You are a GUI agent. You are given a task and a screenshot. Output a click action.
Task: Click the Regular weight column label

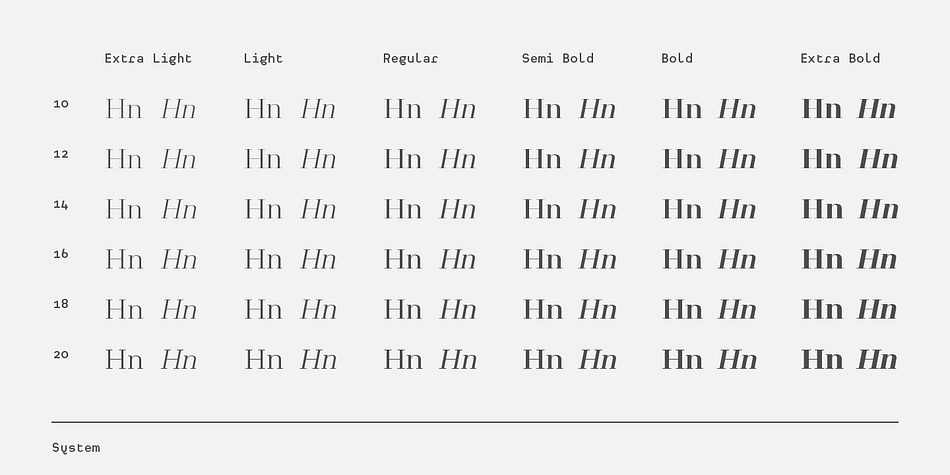coord(410,59)
